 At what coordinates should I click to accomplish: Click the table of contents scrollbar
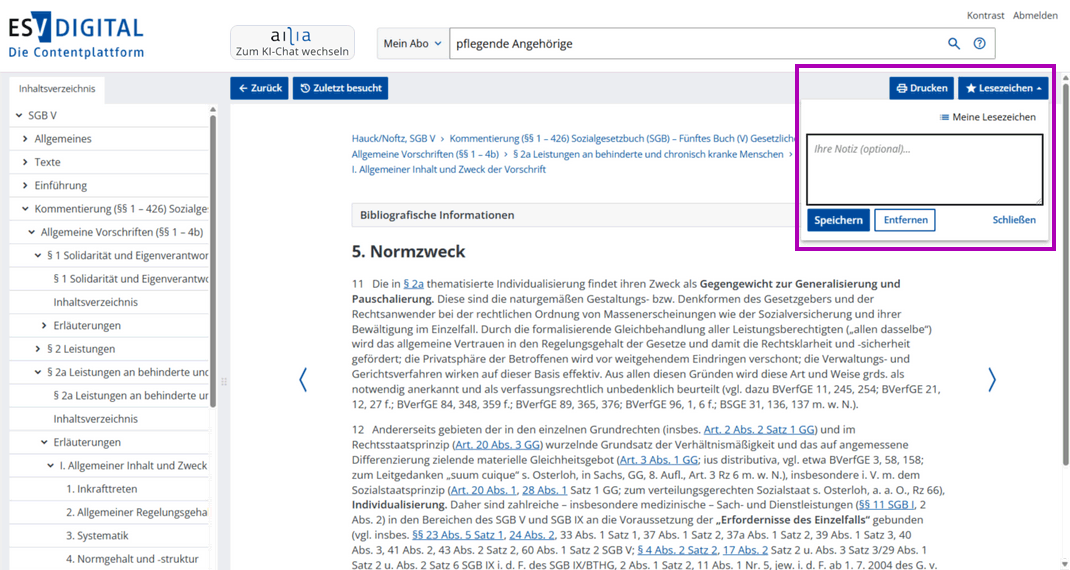[x=213, y=259]
